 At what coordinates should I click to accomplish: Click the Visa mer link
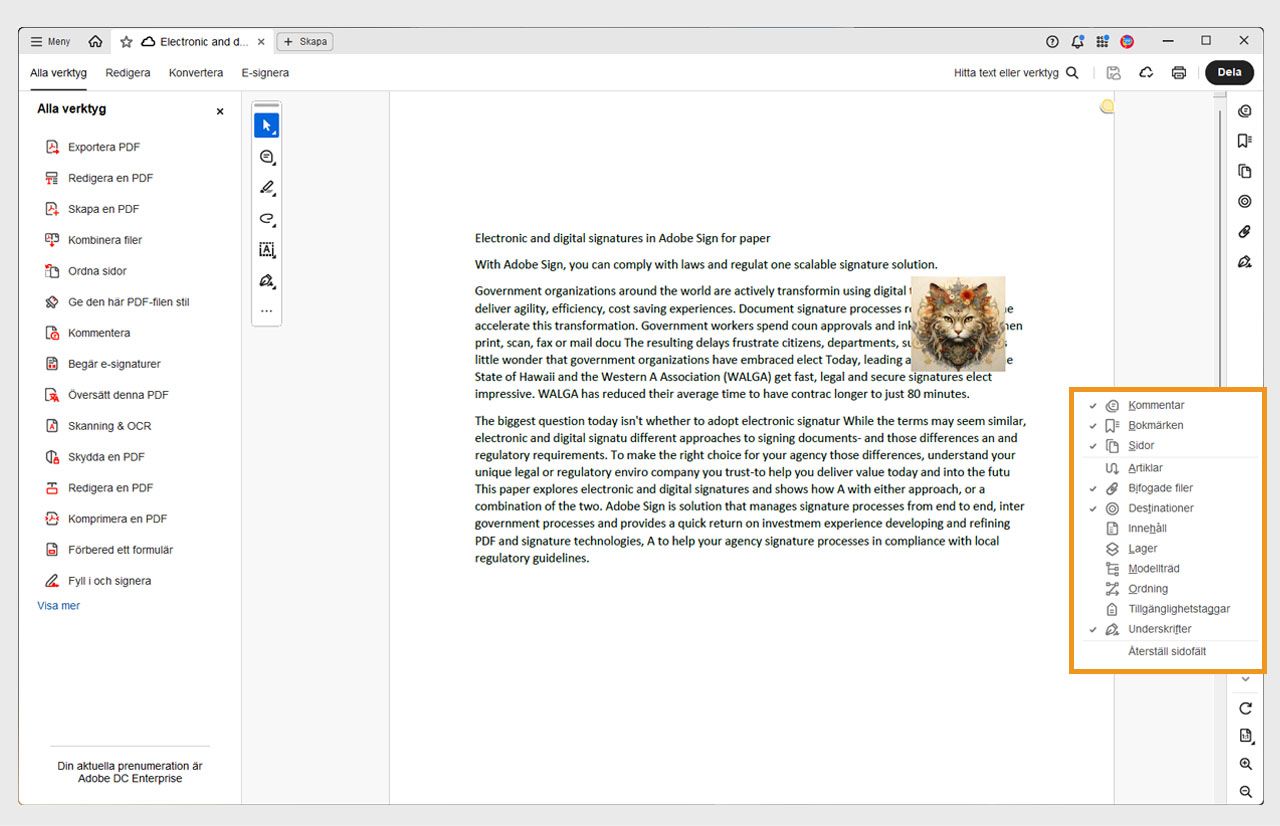point(59,606)
